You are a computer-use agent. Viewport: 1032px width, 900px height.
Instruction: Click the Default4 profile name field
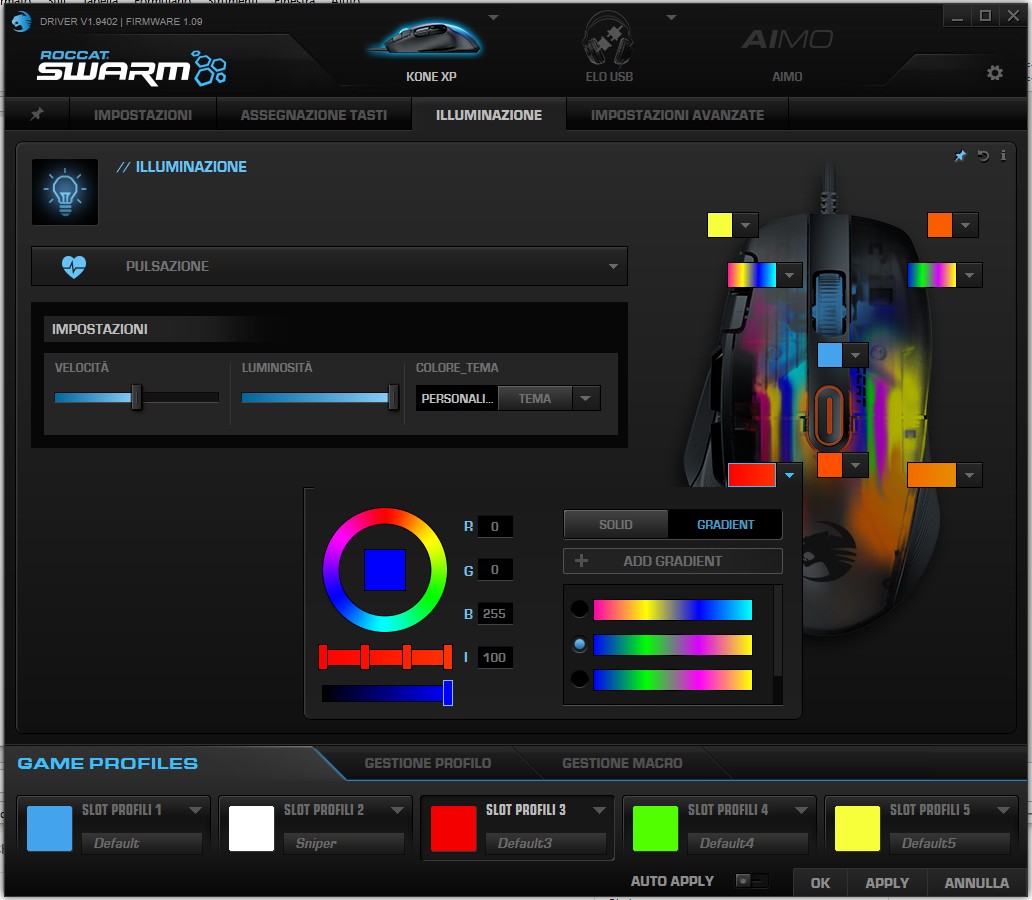[747, 843]
